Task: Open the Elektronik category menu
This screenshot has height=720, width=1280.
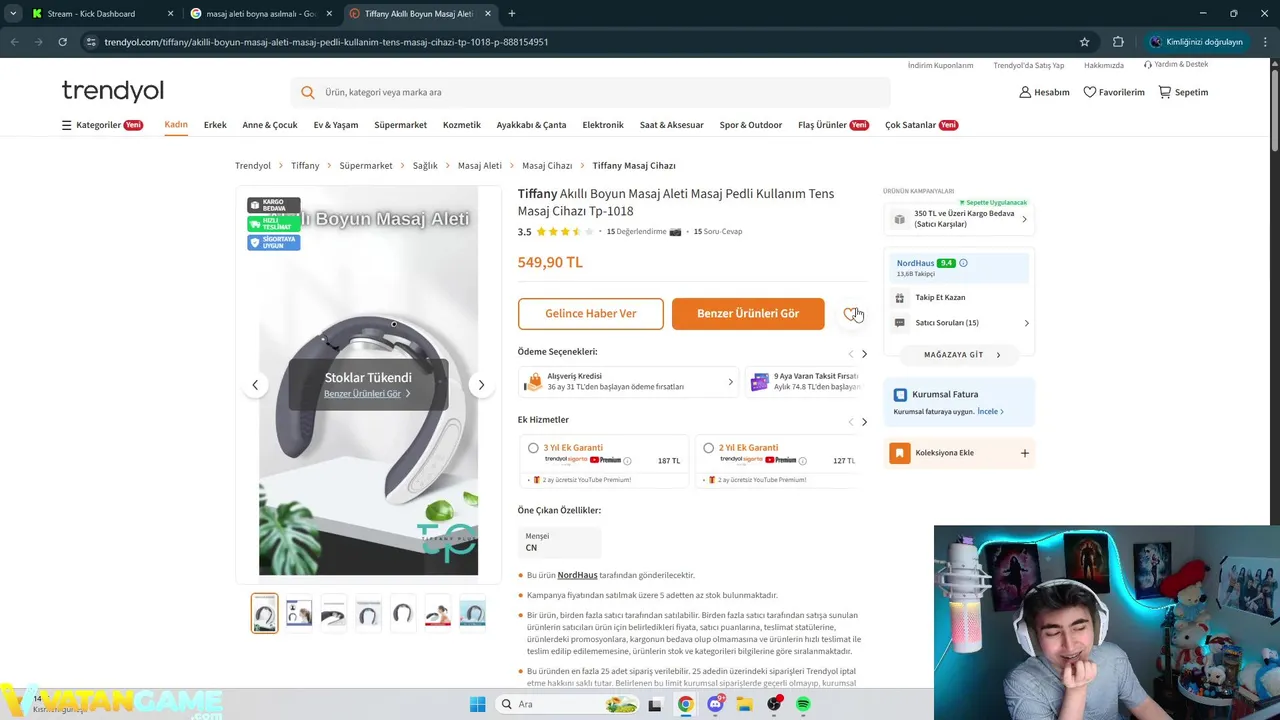Action: point(603,125)
